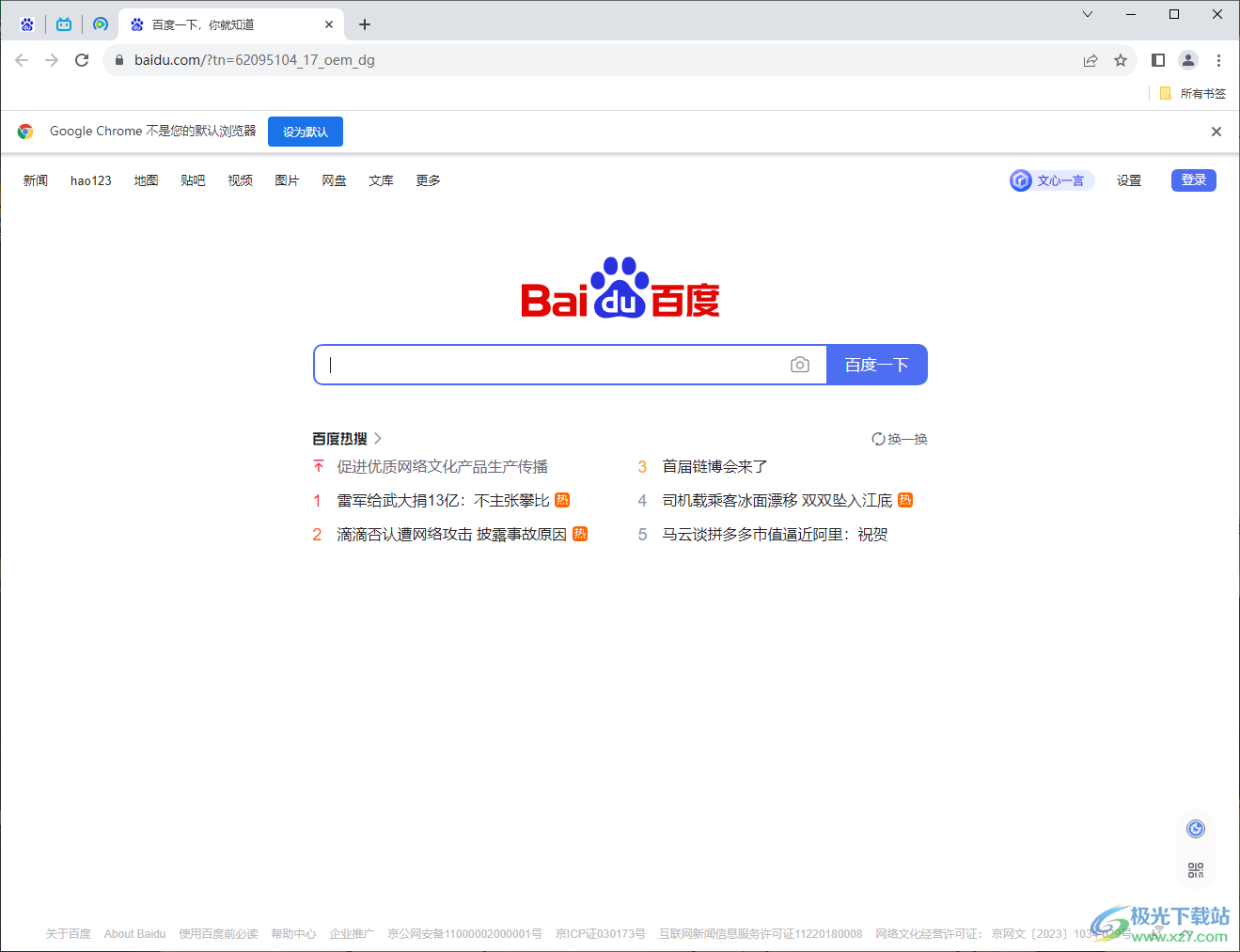Dismiss the default browser infobar

[x=1216, y=132]
